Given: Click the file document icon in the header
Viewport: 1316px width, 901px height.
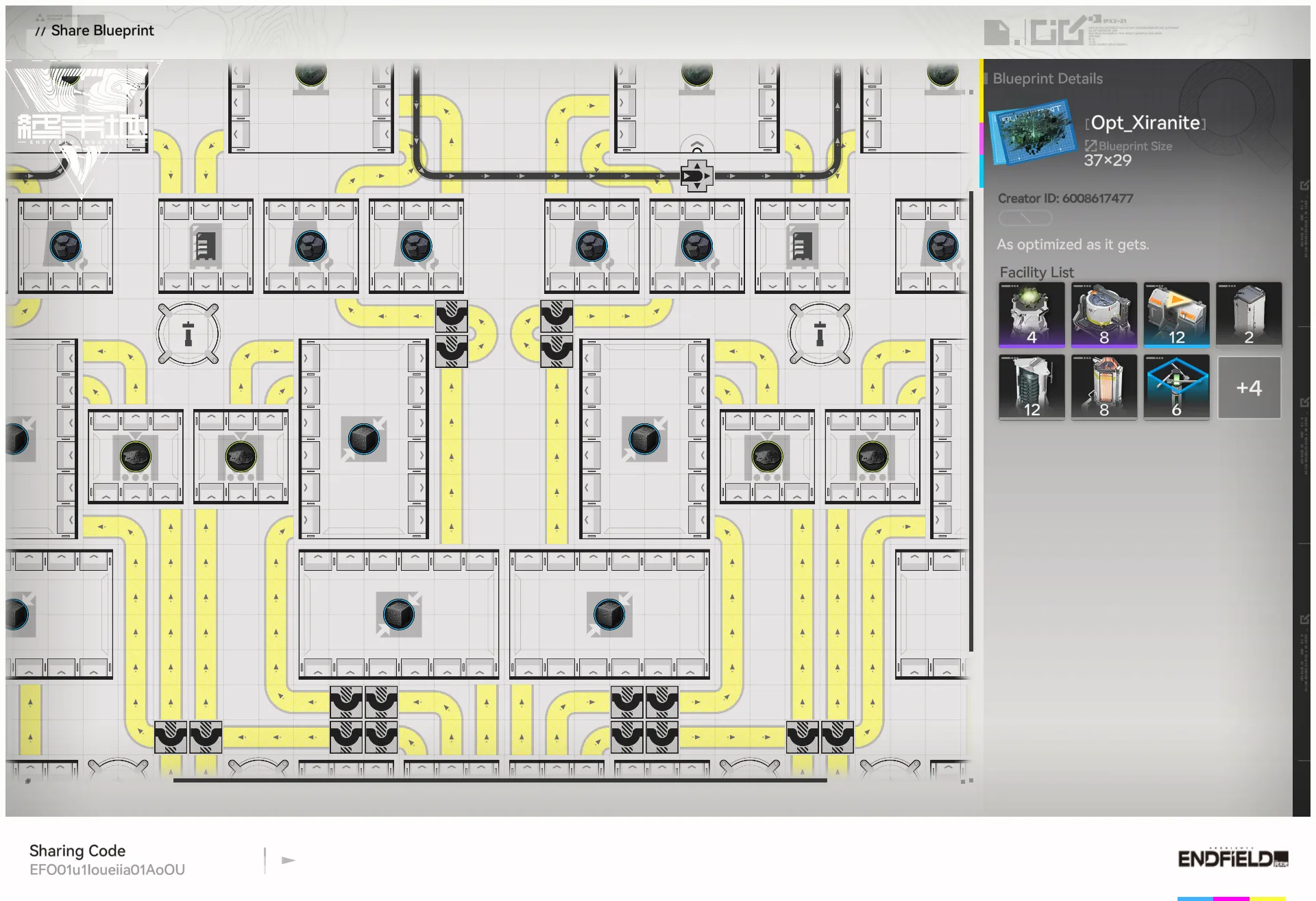Looking at the screenshot, I should [997, 32].
